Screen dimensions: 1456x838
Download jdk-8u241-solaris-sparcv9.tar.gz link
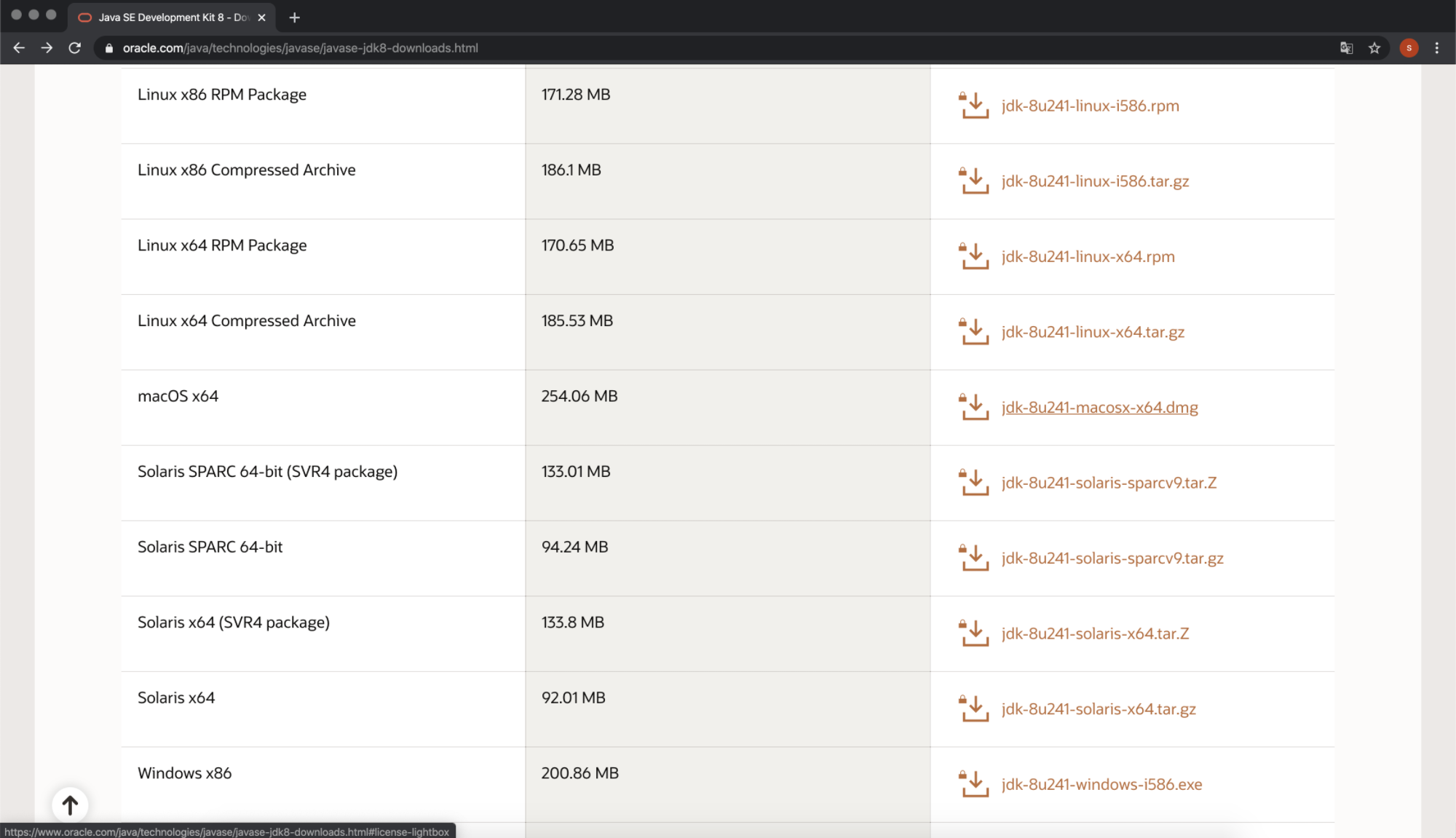point(1112,558)
